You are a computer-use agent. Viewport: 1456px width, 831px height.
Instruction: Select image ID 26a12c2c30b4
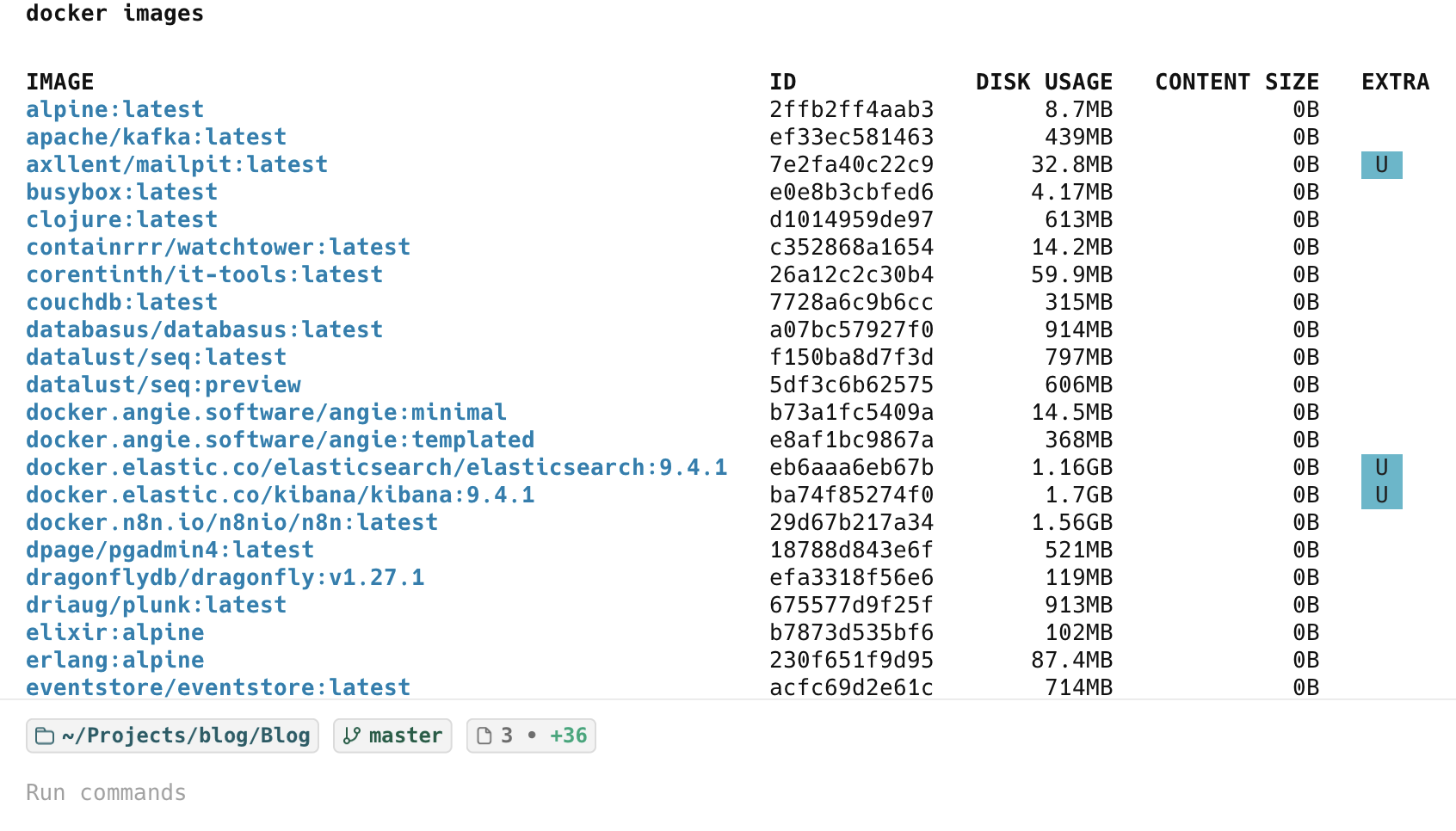[x=852, y=275]
